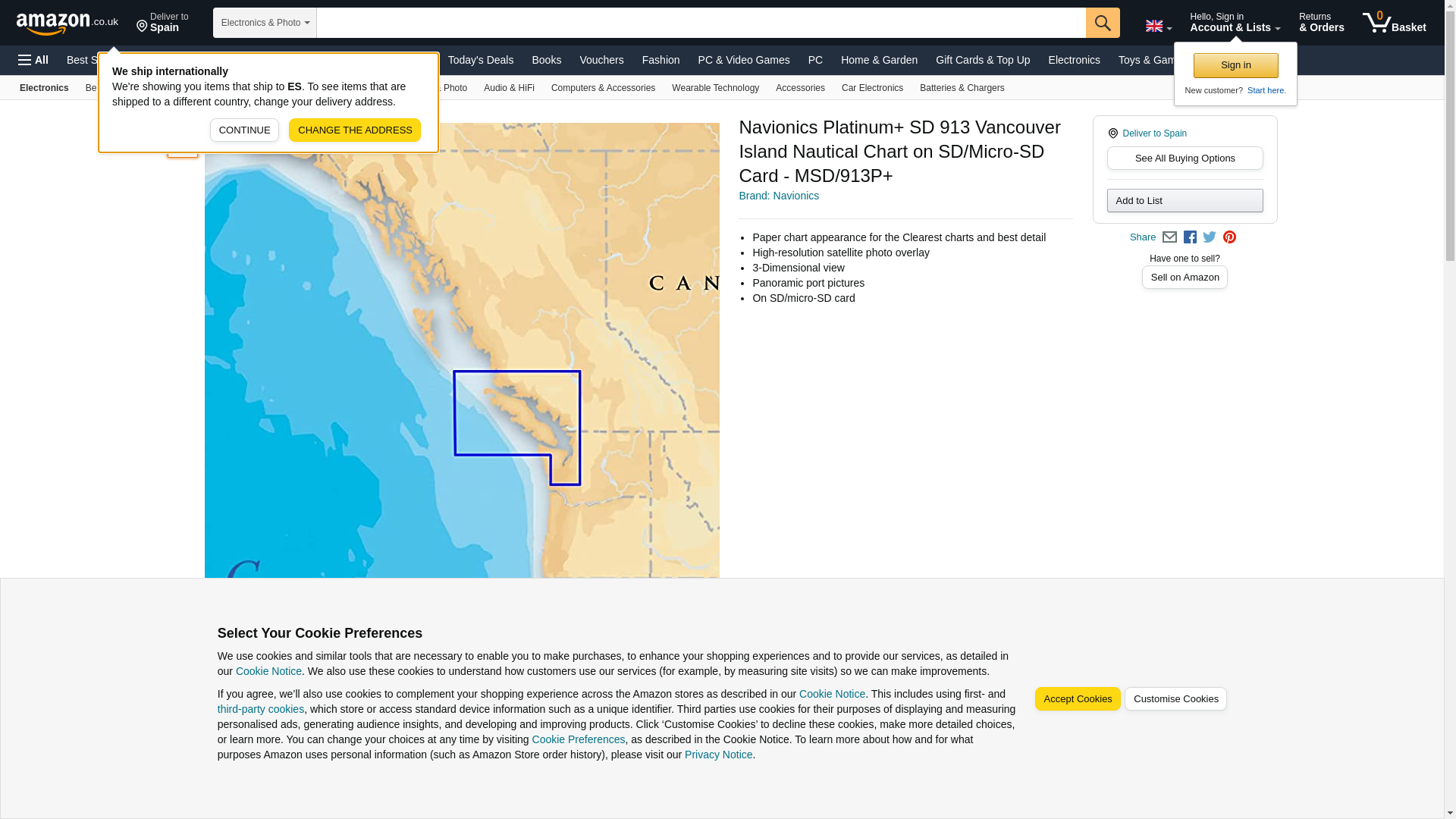Open the Wearable Technology subcategory

click(x=714, y=88)
